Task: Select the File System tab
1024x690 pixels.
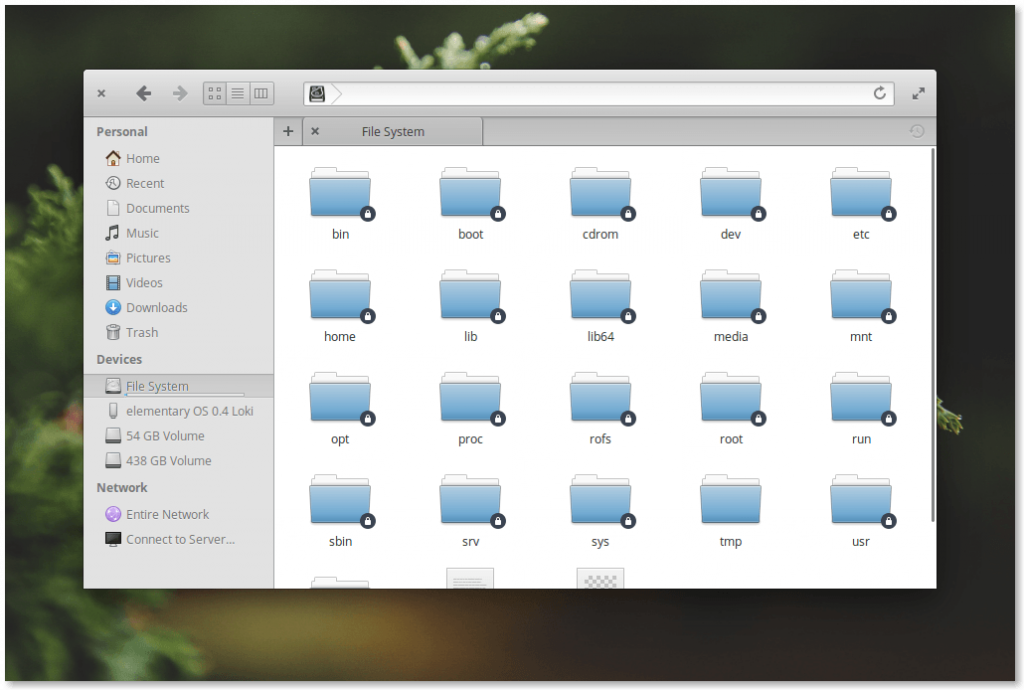Action: pyautogui.click(x=393, y=131)
